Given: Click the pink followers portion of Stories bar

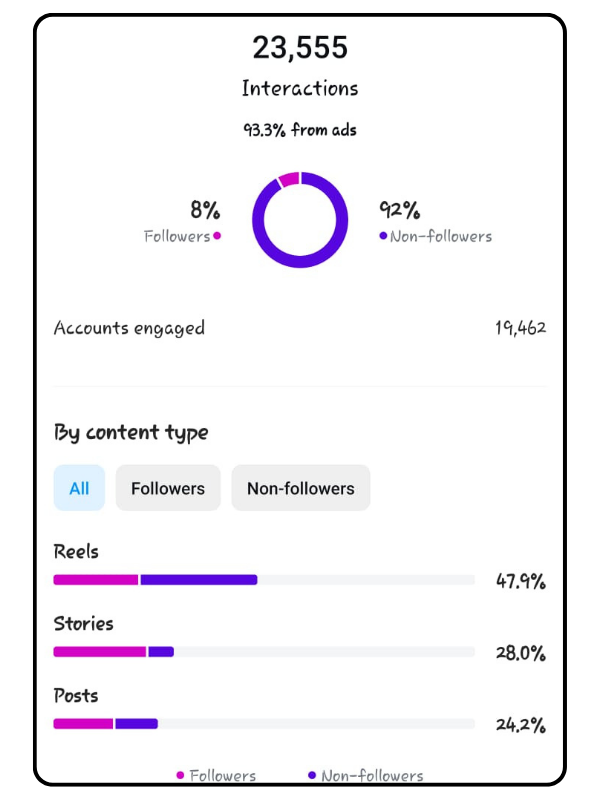Looking at the screenshot, I should [x=100, y=652].
